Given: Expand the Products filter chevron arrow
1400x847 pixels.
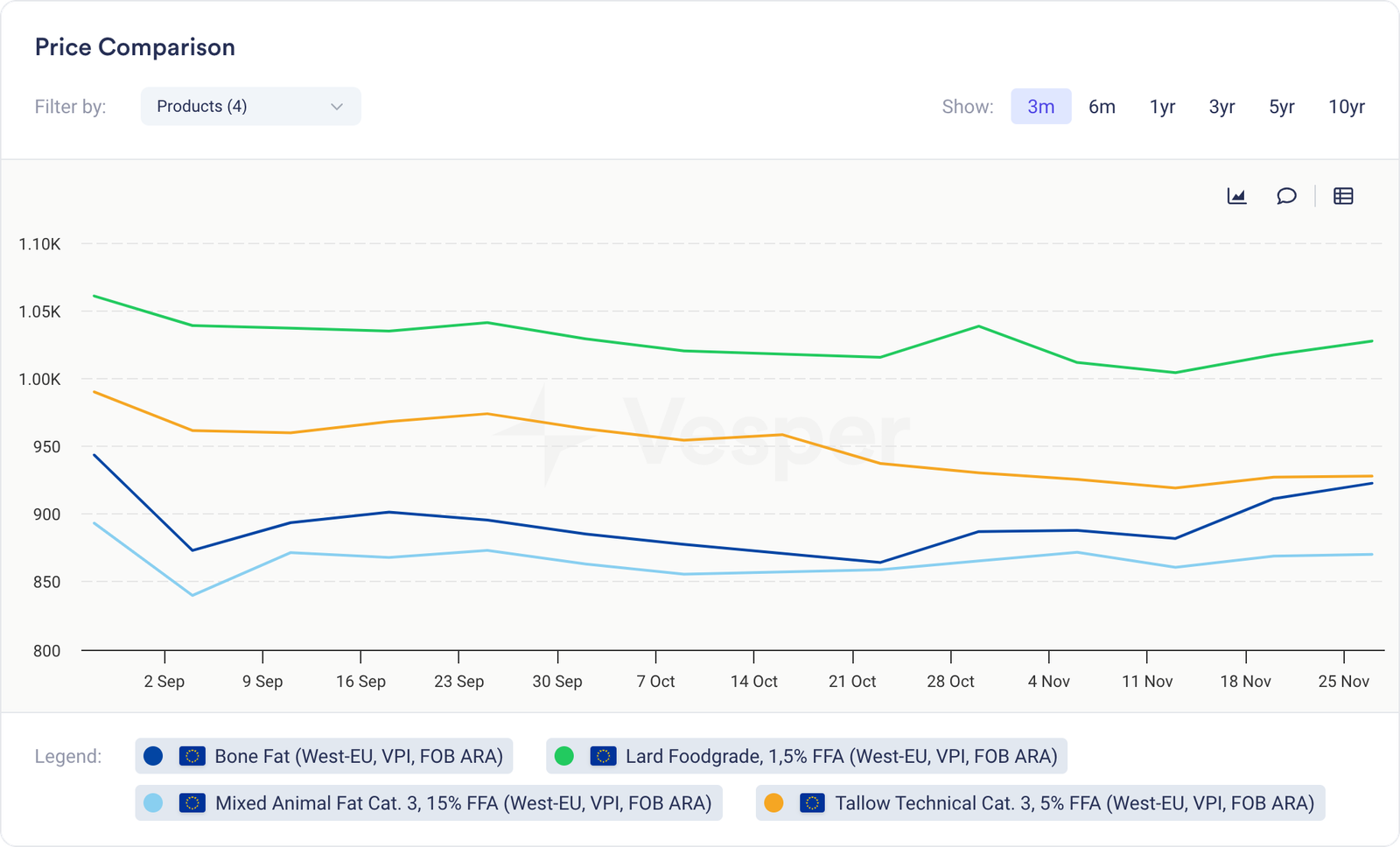Looking at the screenshot, I should click(337, 107).
